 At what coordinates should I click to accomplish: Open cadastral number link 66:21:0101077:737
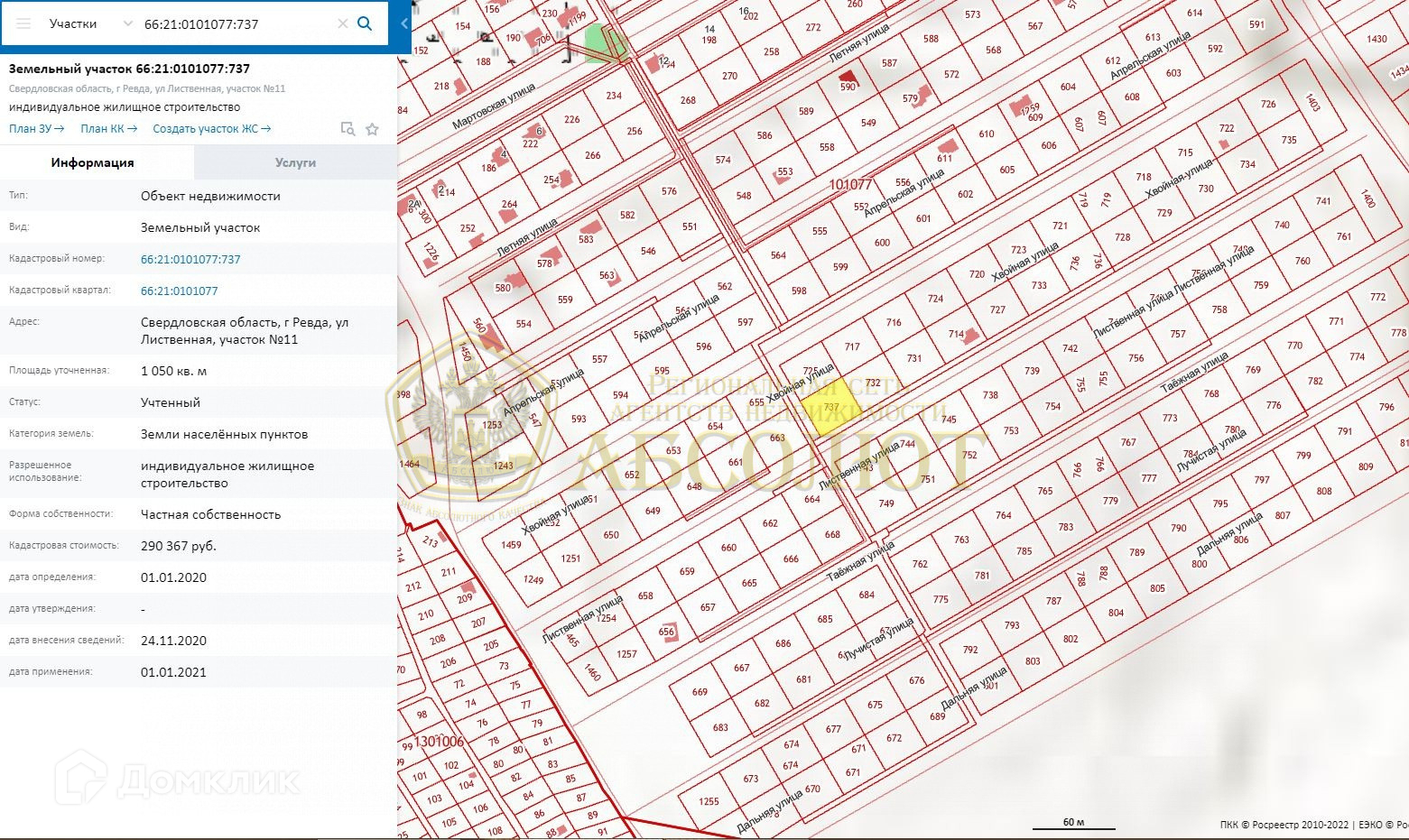tap(190, 259)
